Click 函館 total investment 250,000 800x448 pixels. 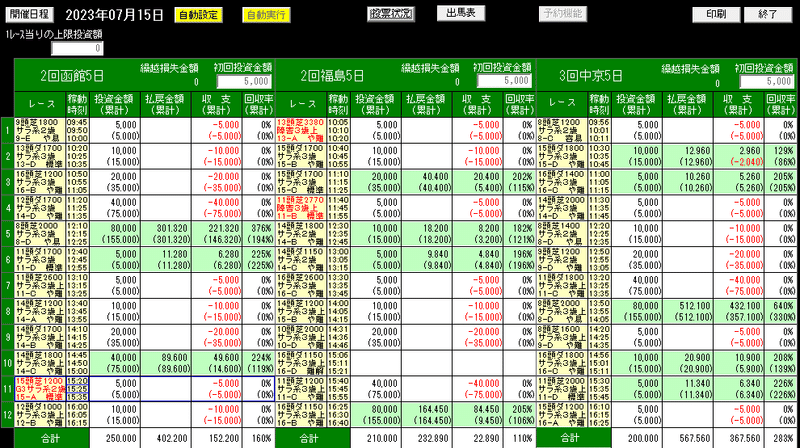(115, 438)
